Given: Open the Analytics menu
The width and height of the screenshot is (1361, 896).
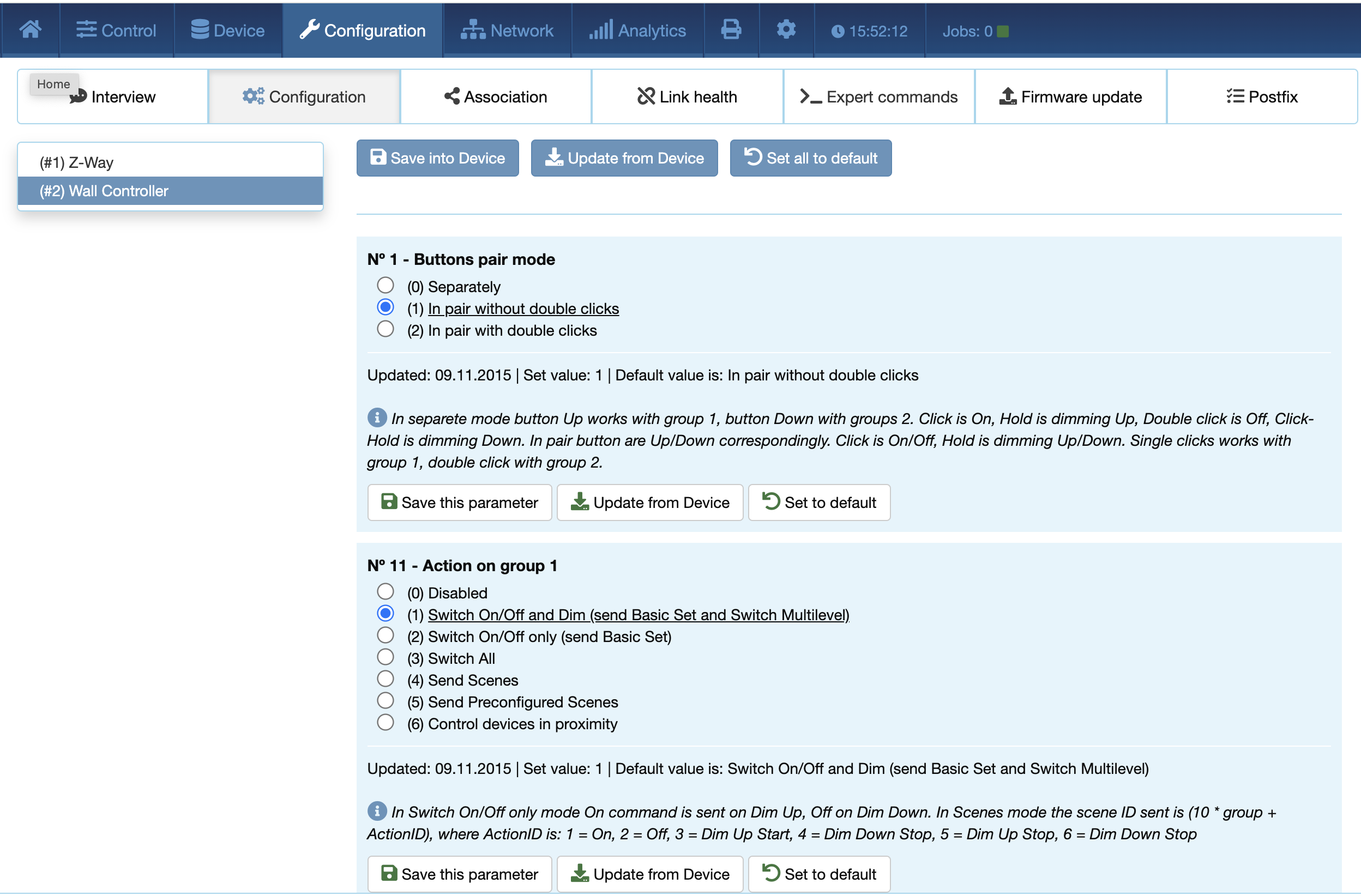Looking at the screenshot, I should [x=637, y=30].
